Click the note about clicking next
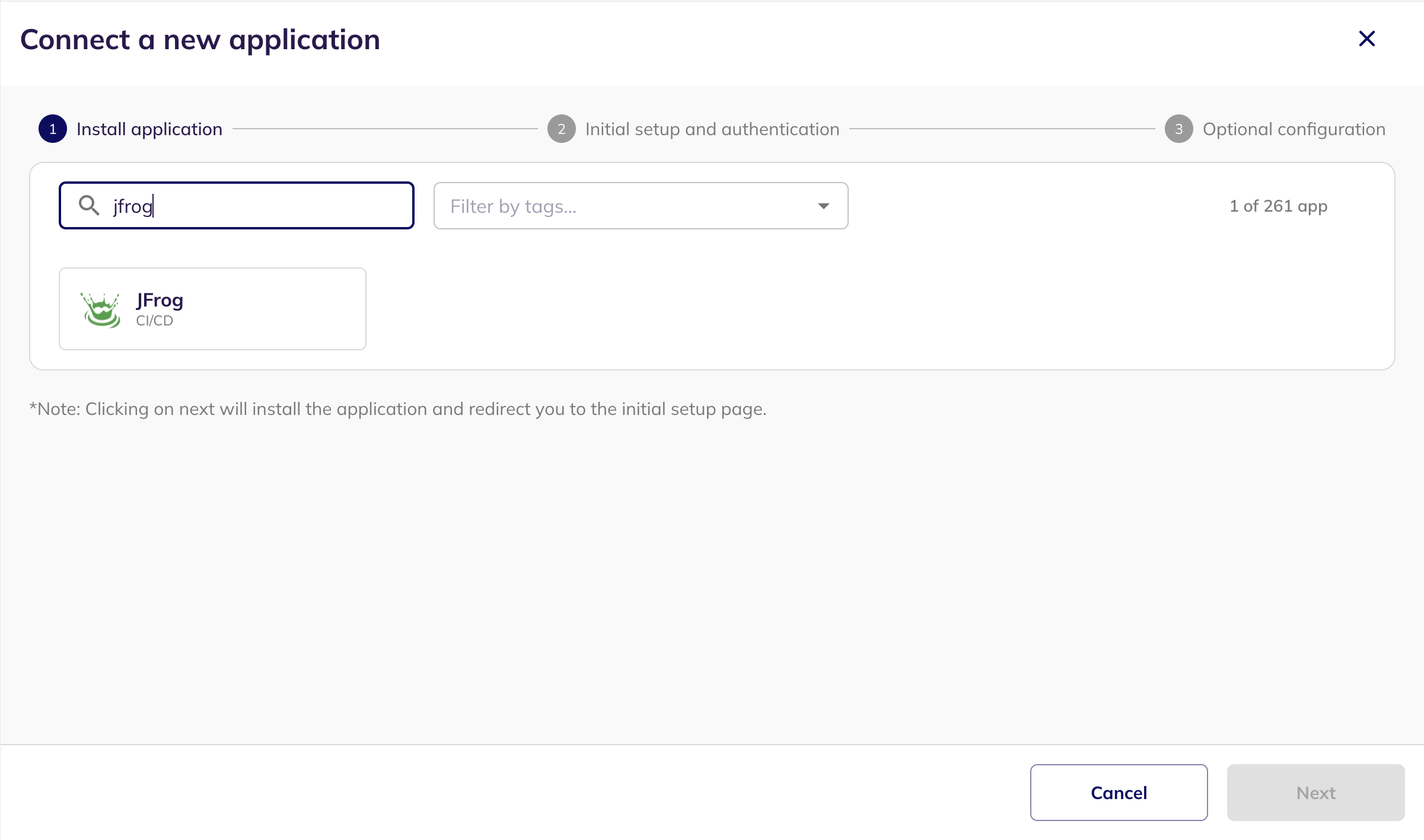Viewport: 1424px width, 840px height. 398,409
